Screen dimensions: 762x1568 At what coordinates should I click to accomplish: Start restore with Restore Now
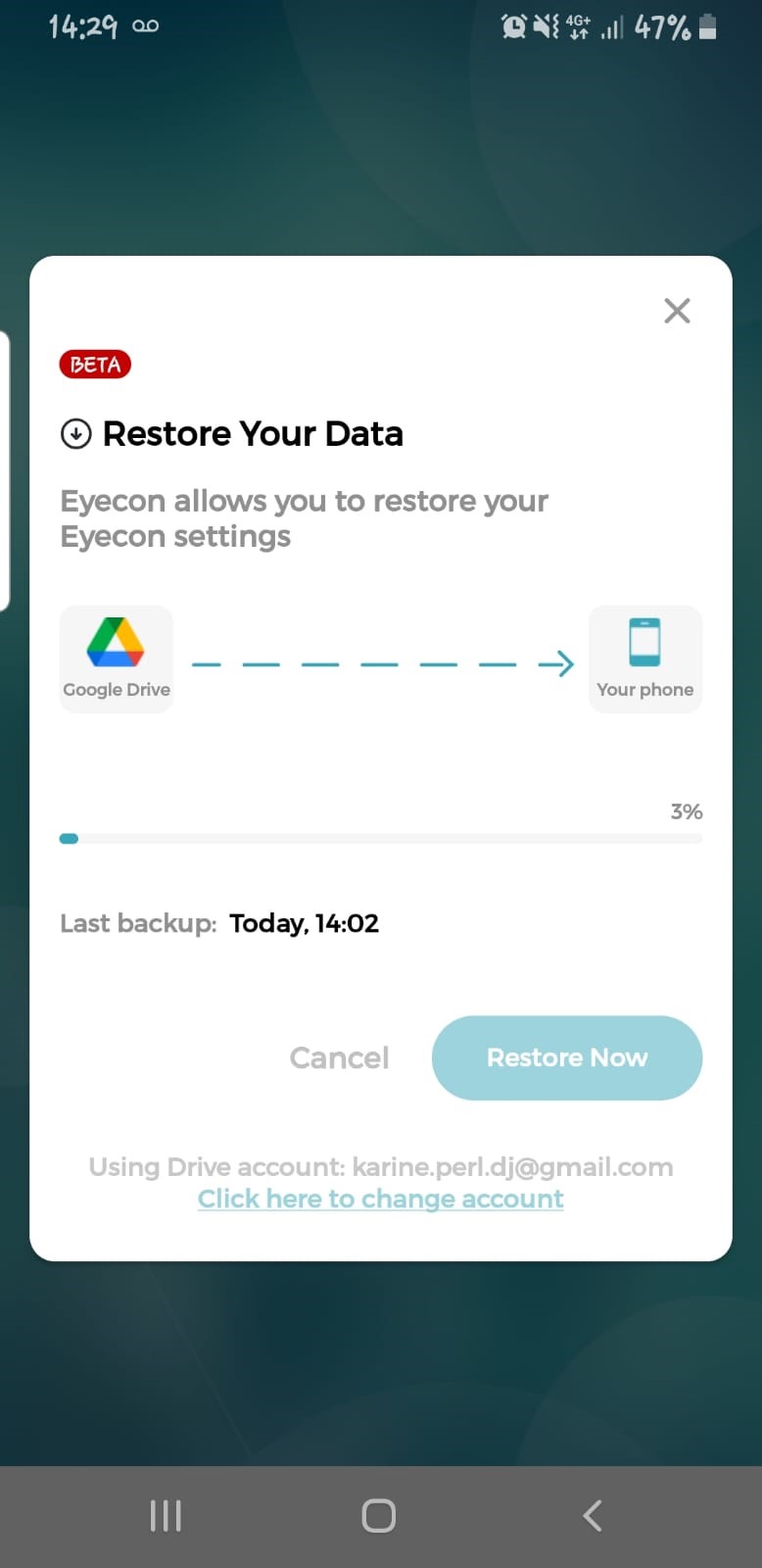[567, 1057]
